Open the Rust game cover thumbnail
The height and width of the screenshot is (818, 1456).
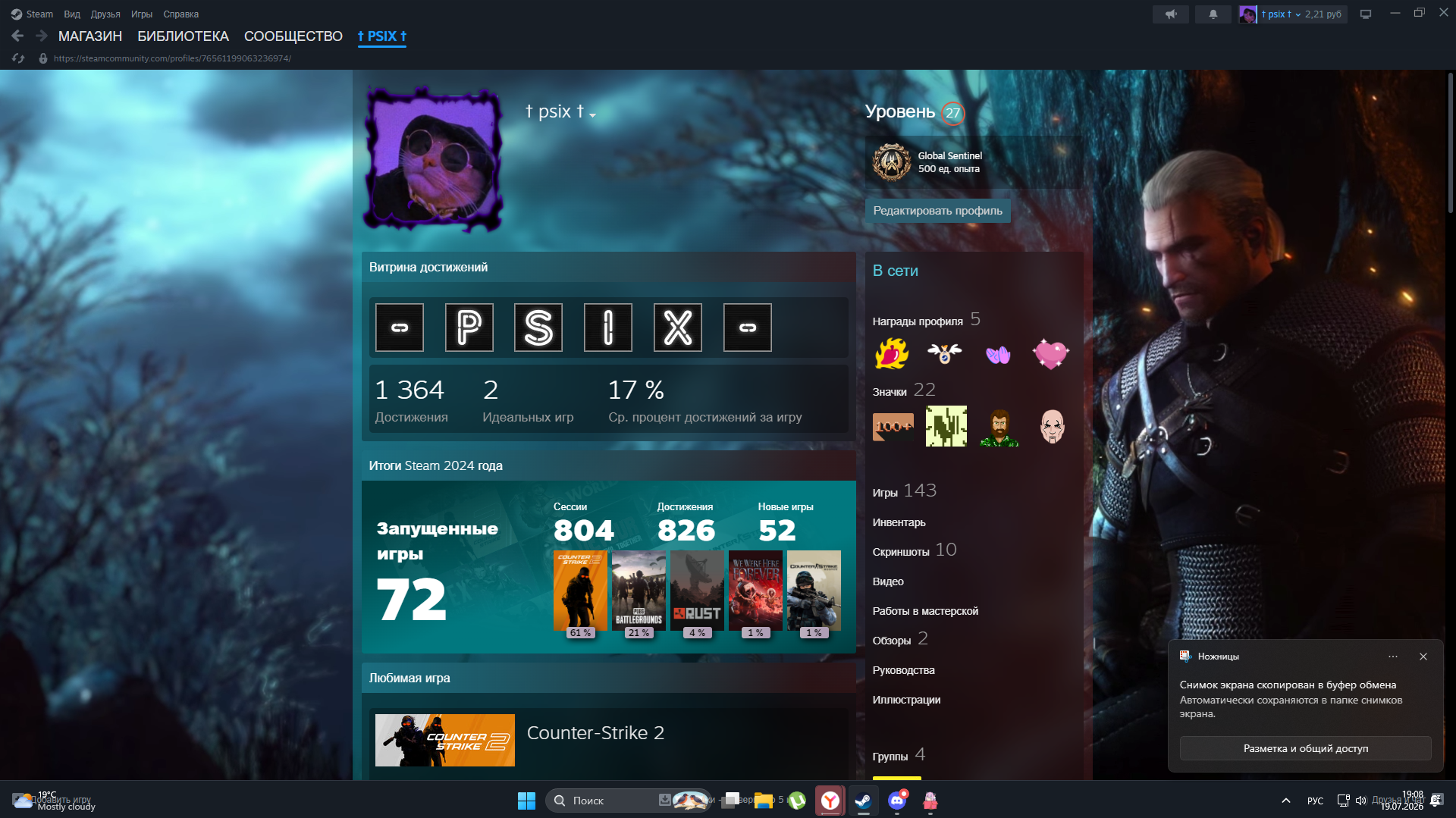click(x=697, y=591)
